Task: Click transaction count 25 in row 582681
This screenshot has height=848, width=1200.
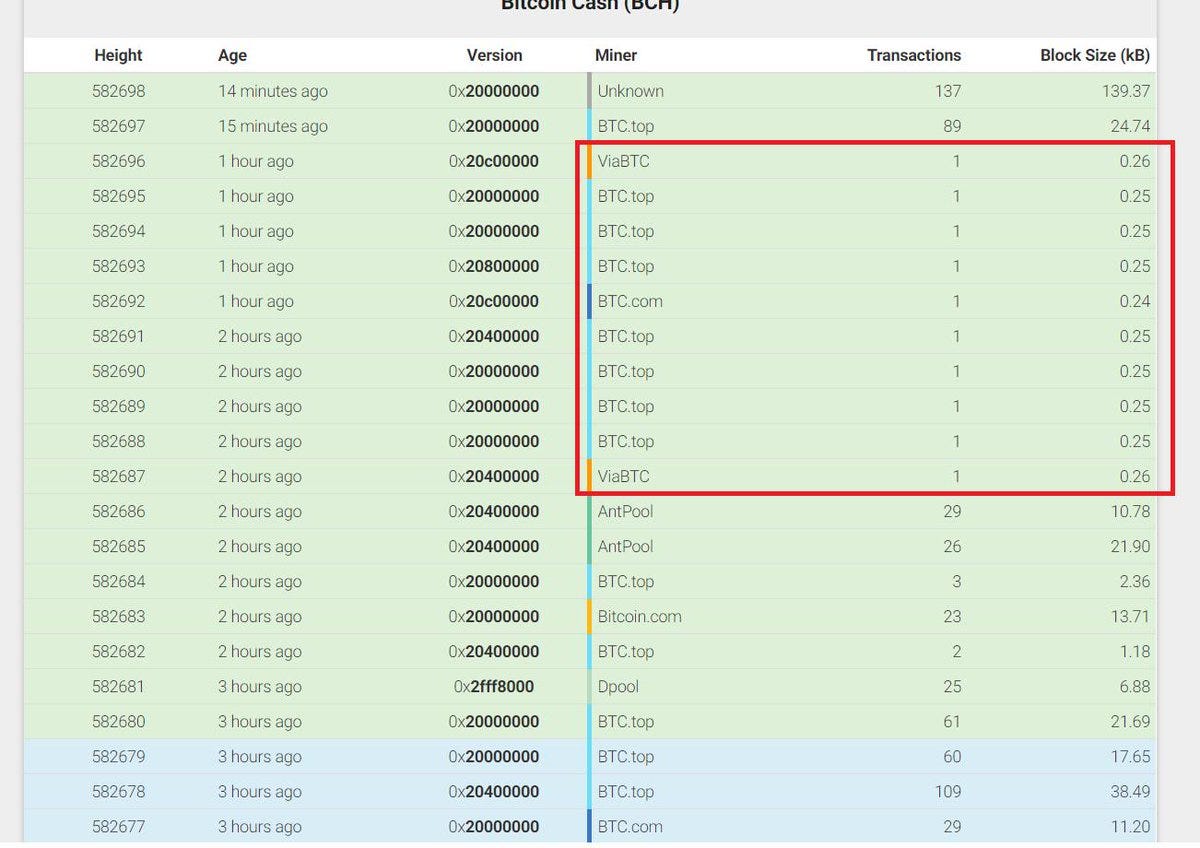Action: click(952, 686)
